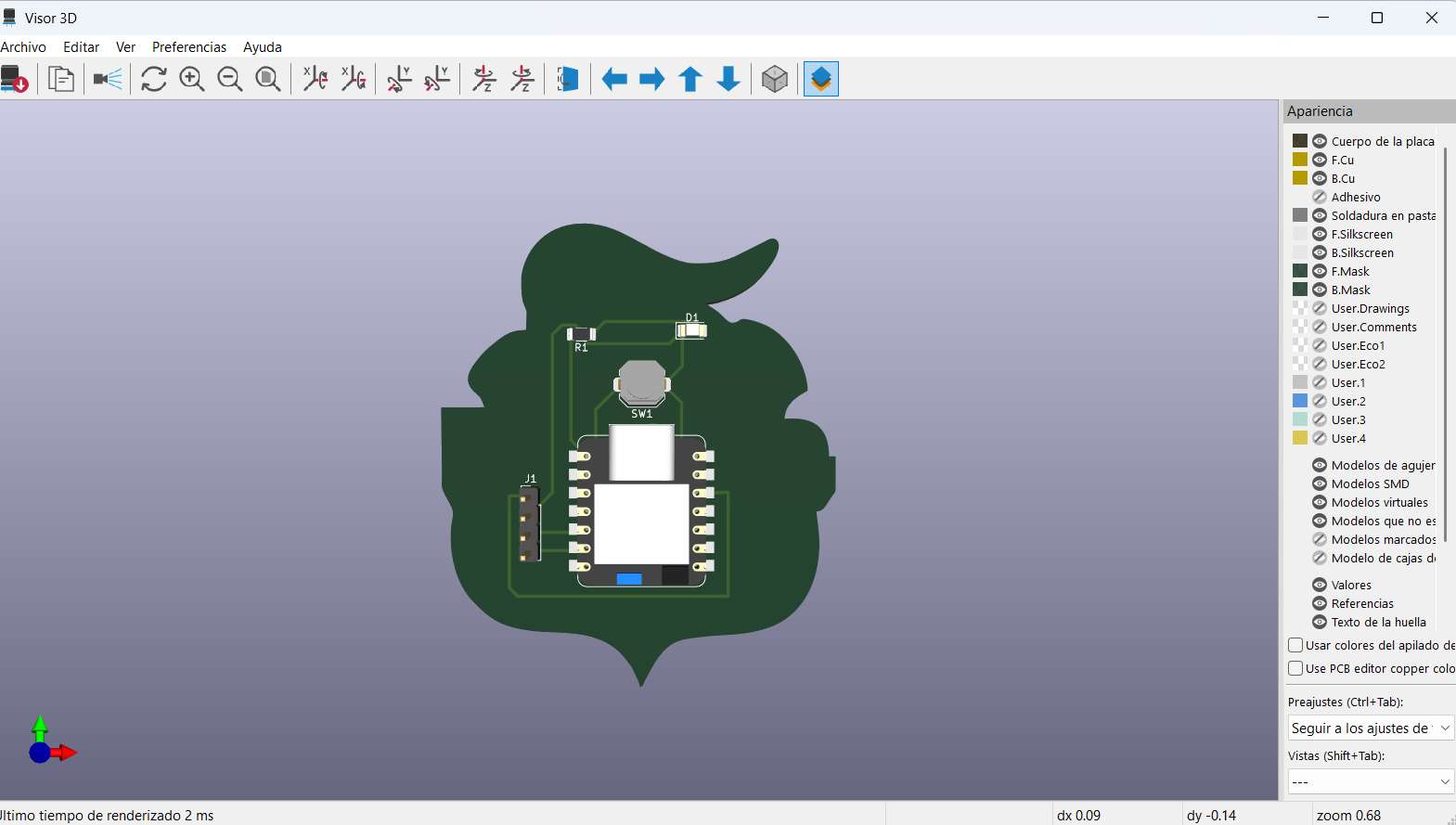Toggle the appearance manager panel icon
The height and width of the screenshot is (825, 1456).
[821, 79]
